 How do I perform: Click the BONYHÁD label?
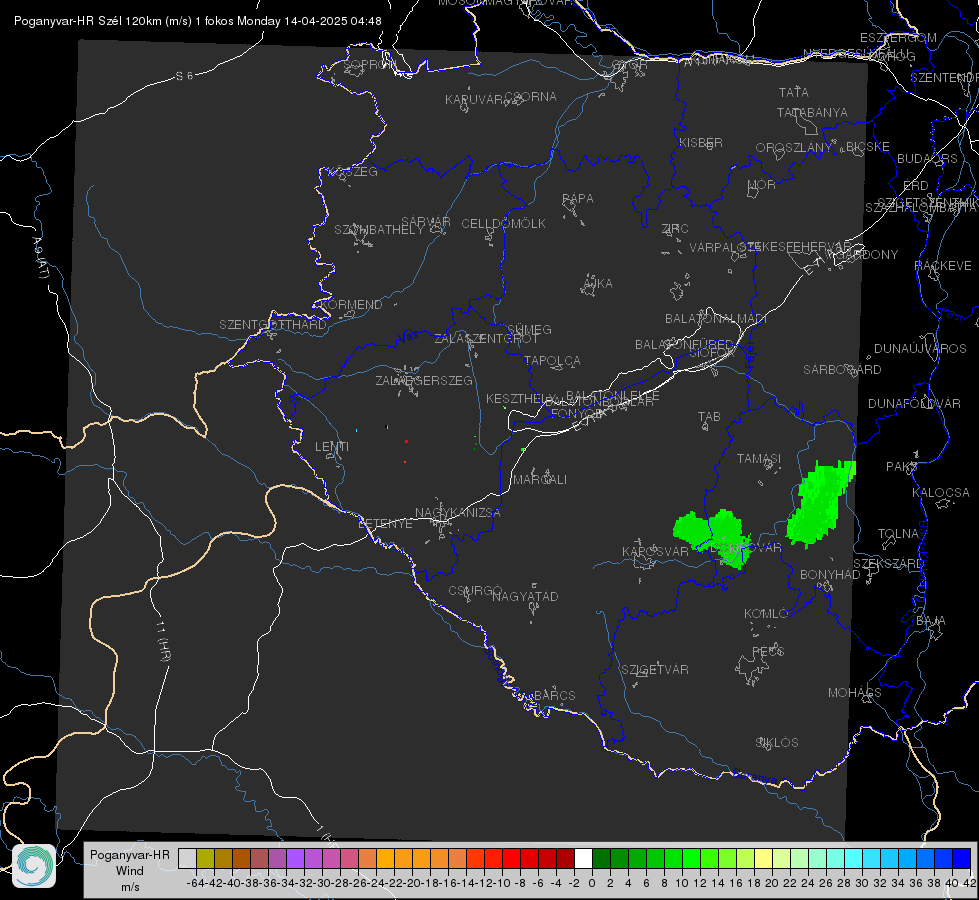point(830,575)
